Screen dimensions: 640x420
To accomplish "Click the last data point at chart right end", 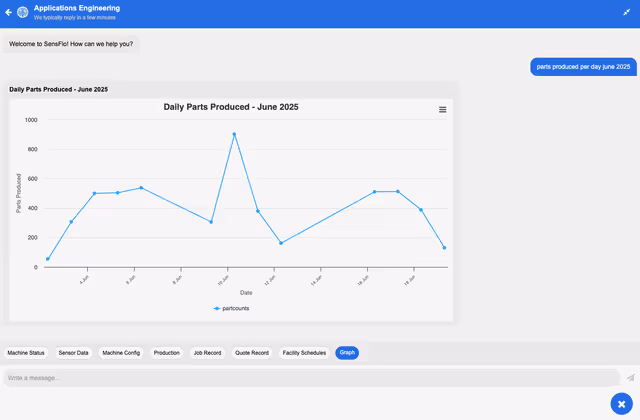I will click(x=444, y=248).
